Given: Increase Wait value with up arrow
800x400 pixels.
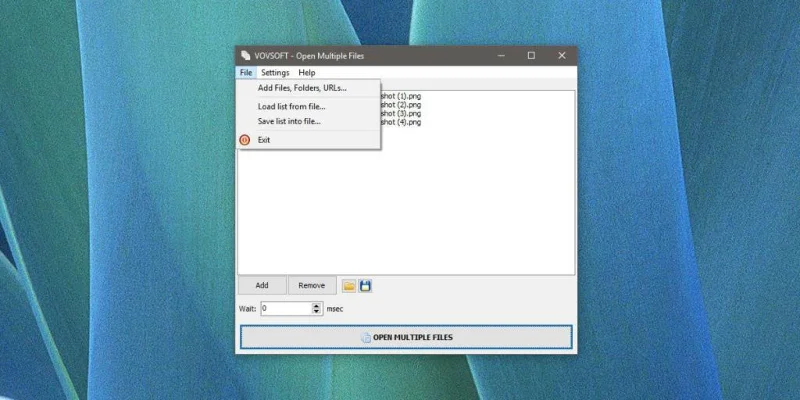Looking at the screenshot, I should pos(317,306).
